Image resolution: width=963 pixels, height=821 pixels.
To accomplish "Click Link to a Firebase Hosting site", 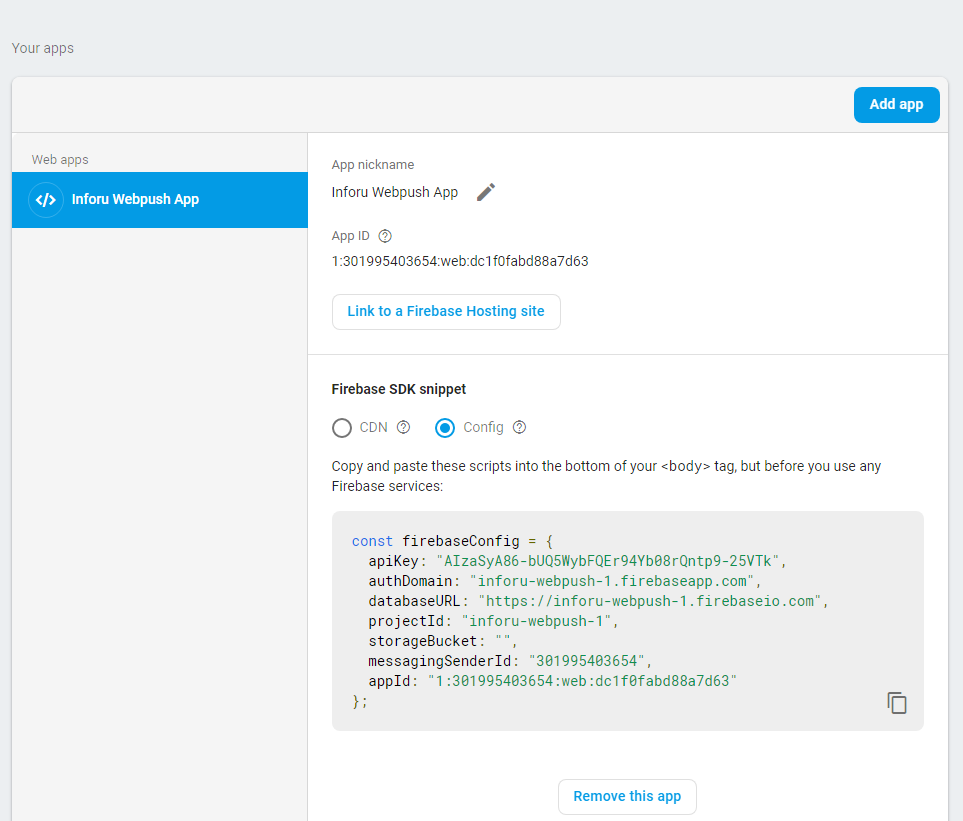I will tap(446, 311).
